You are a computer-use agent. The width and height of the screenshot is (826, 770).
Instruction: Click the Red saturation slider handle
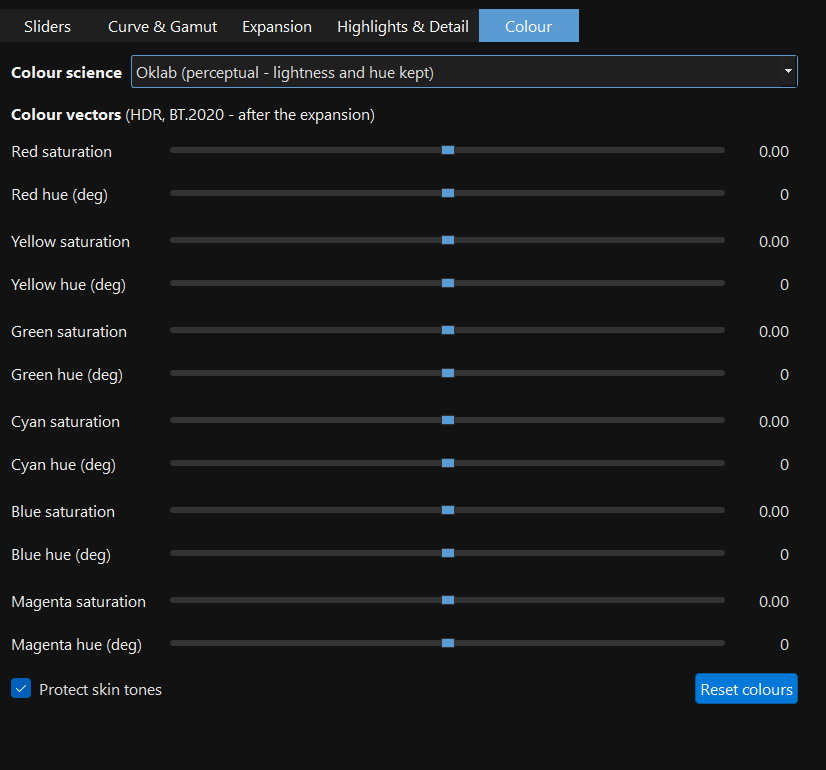pos(448,150)
